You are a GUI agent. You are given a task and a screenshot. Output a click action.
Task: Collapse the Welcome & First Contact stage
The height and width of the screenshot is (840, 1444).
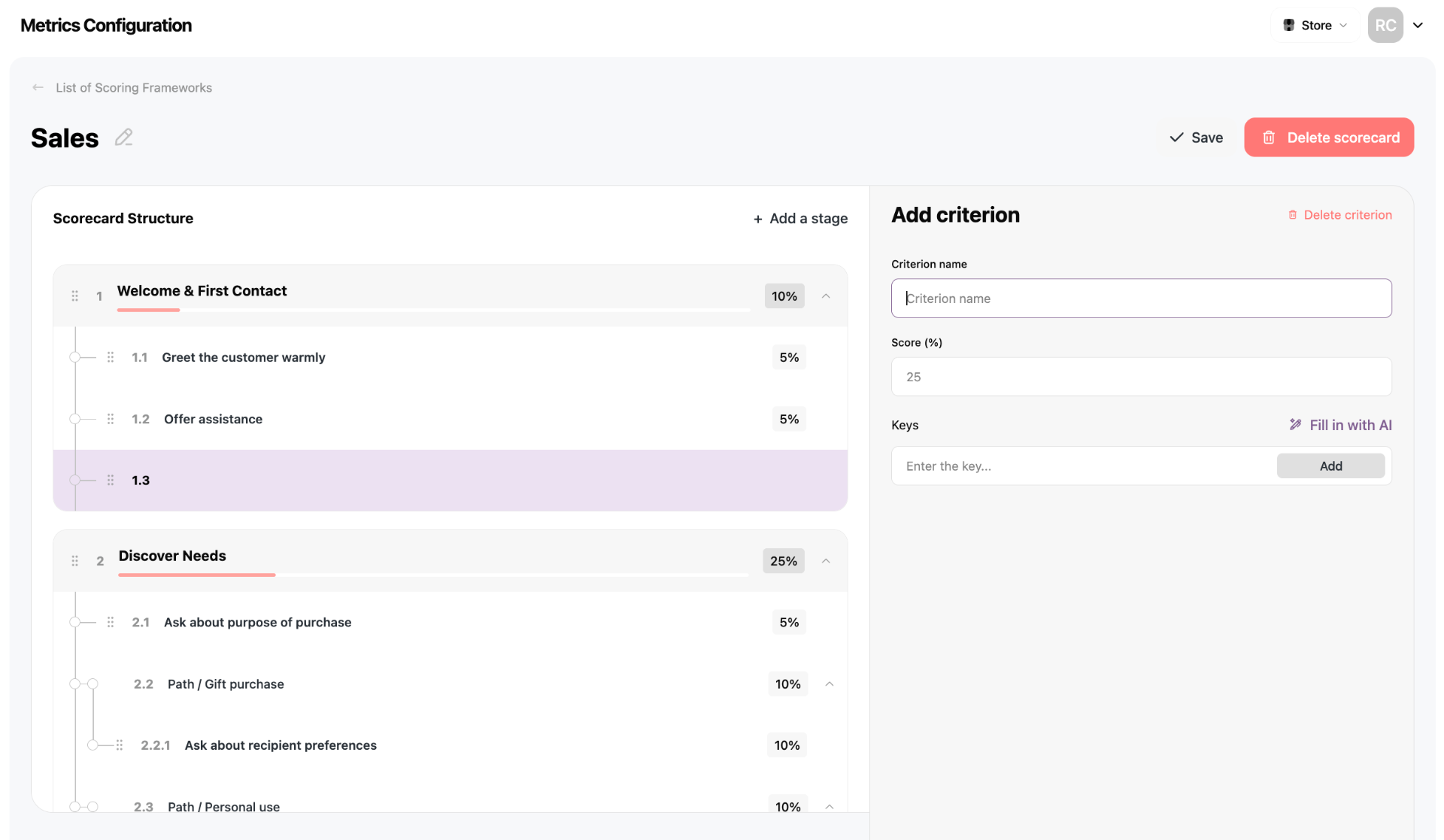point(826,296)
